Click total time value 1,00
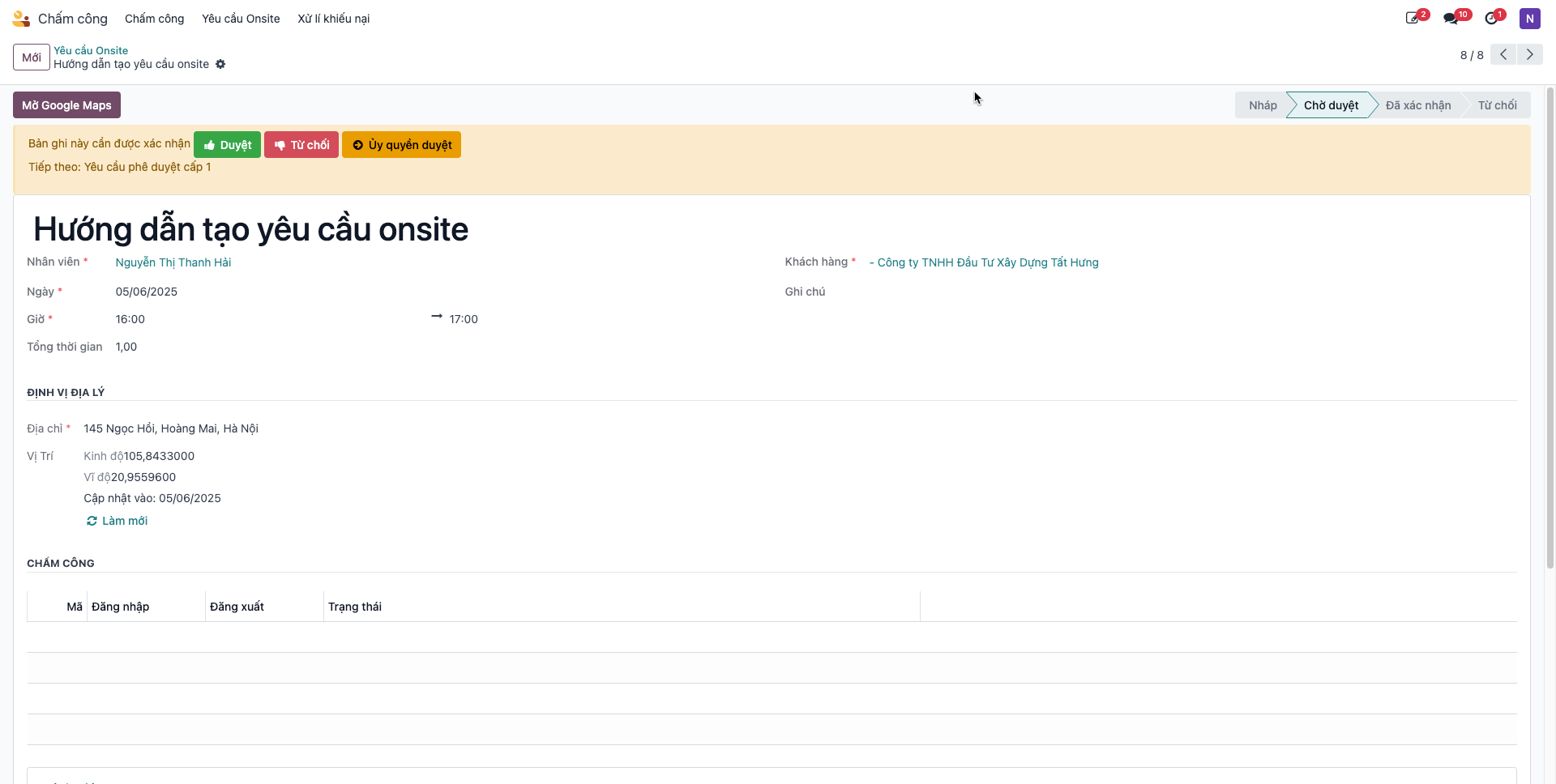 [126, 347]
